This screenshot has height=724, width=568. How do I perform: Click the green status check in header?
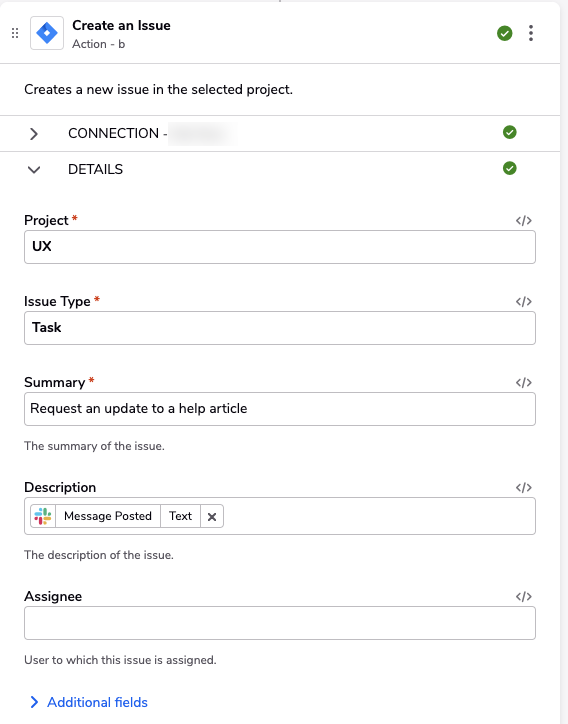coord(505,33)
